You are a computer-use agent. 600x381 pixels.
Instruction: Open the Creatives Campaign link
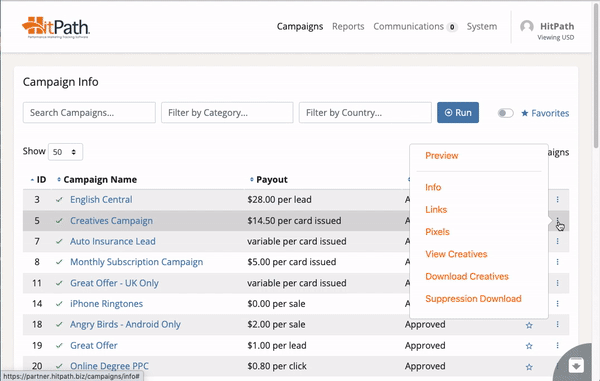(111, 221)
